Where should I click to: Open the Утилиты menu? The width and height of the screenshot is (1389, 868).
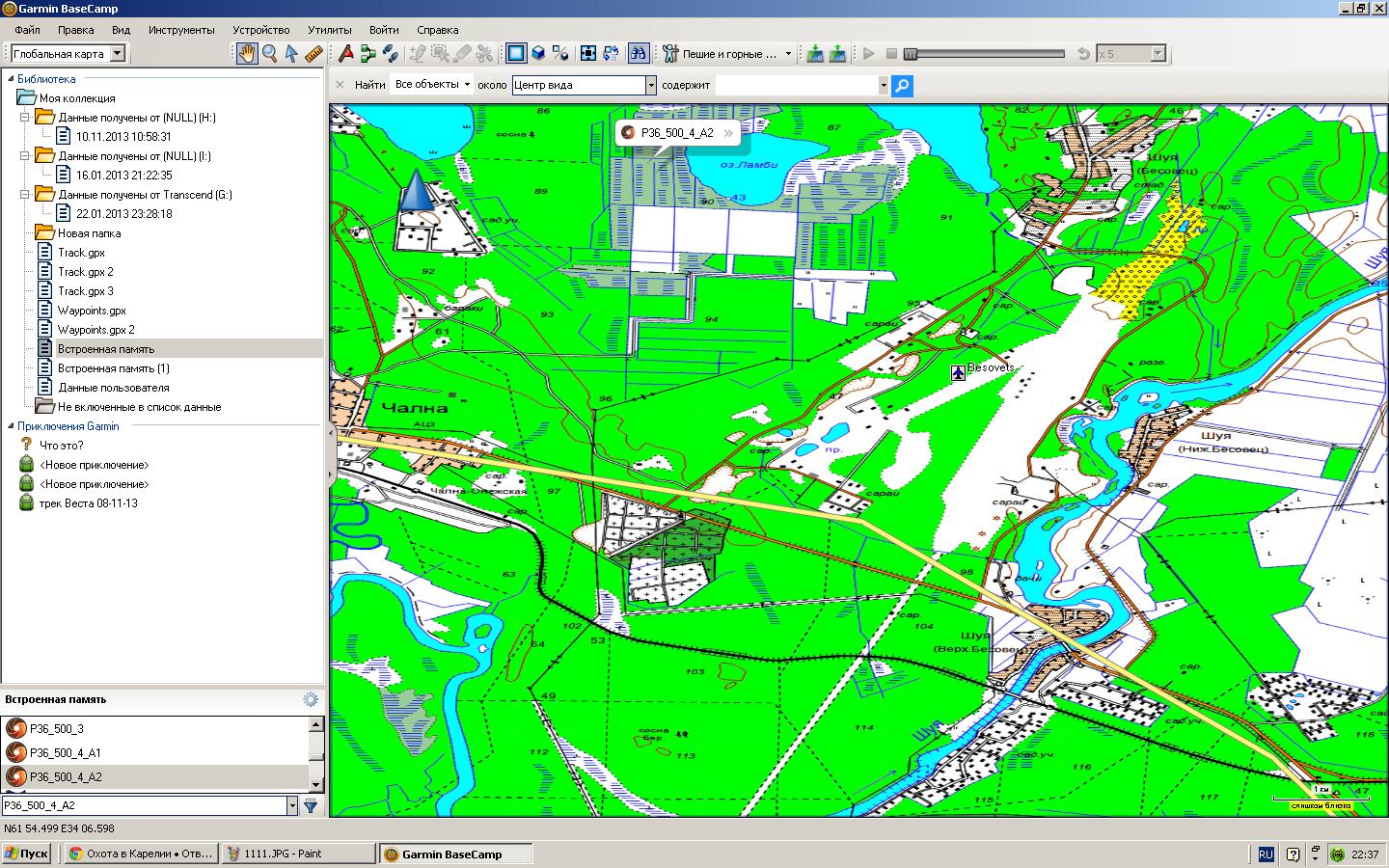(x=329, y=30)
